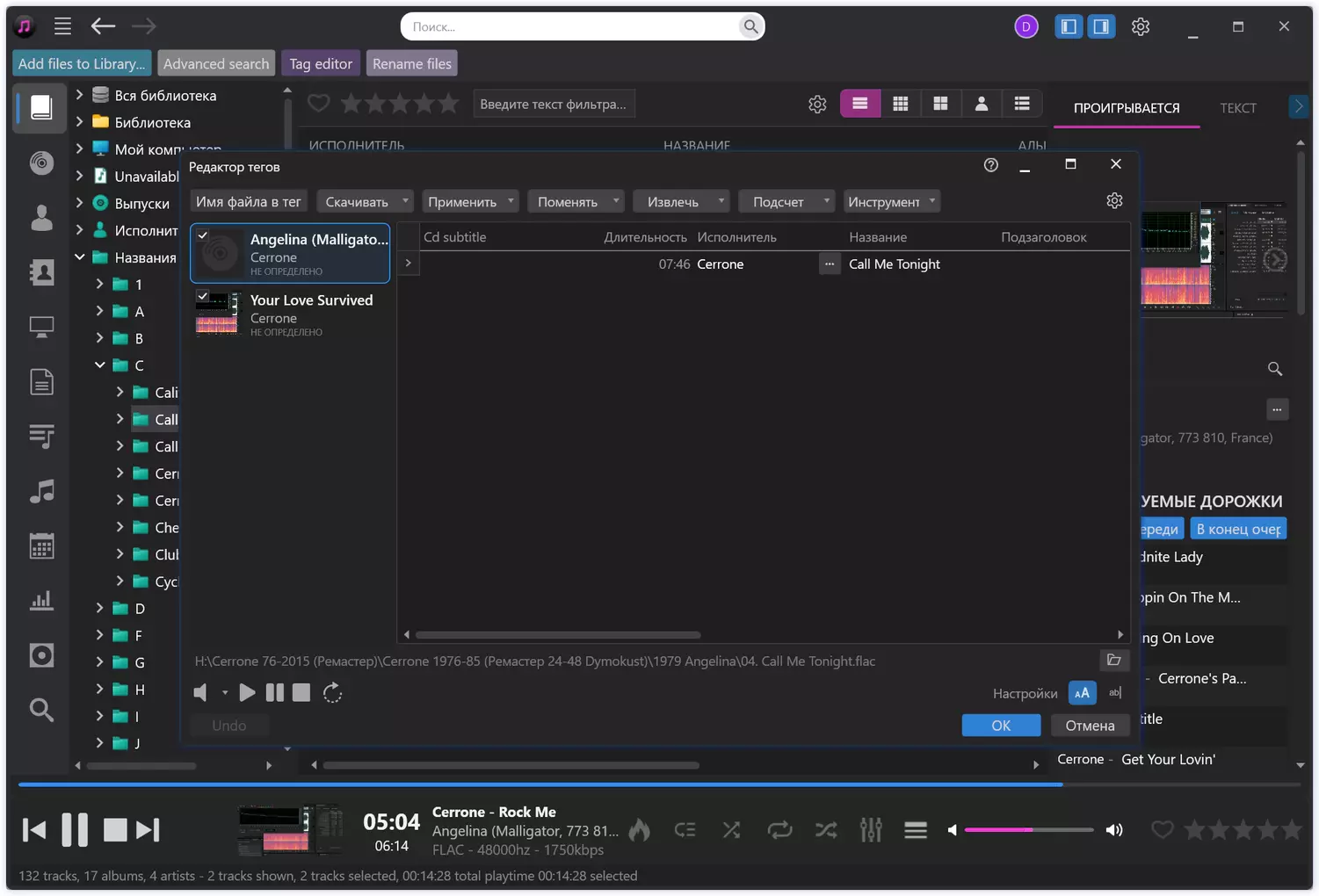Open the Инструмент dropdown menu
Viewport: 1319px width, 896px height.
click(x=891, y=202)
